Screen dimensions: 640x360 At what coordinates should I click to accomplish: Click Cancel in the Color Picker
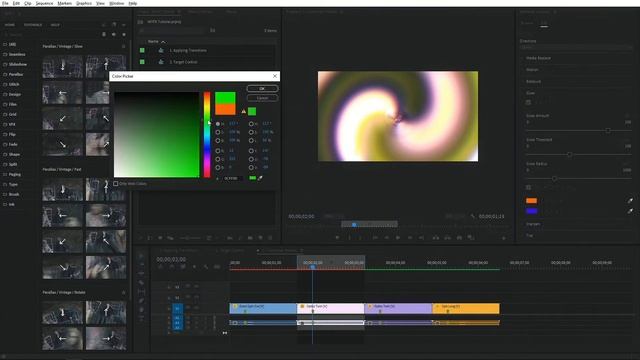tap(262, 98)
